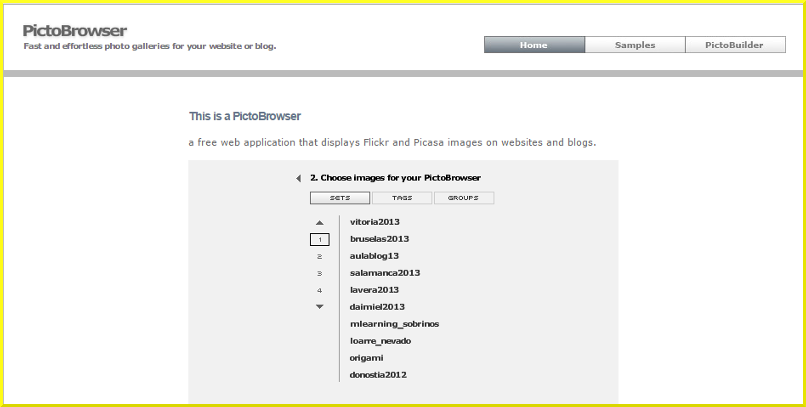The width and height of the screenshot is (806, 407).
Task: Click the PictoBrowser site title
Action: (x=75, y=31)
